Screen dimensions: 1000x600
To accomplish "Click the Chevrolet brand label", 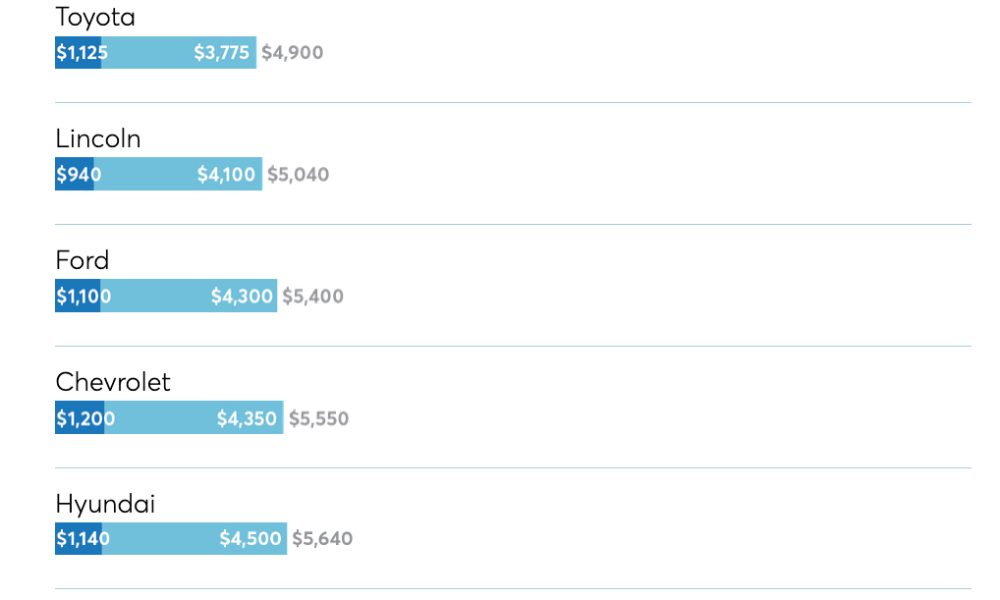I will [113, 382].
